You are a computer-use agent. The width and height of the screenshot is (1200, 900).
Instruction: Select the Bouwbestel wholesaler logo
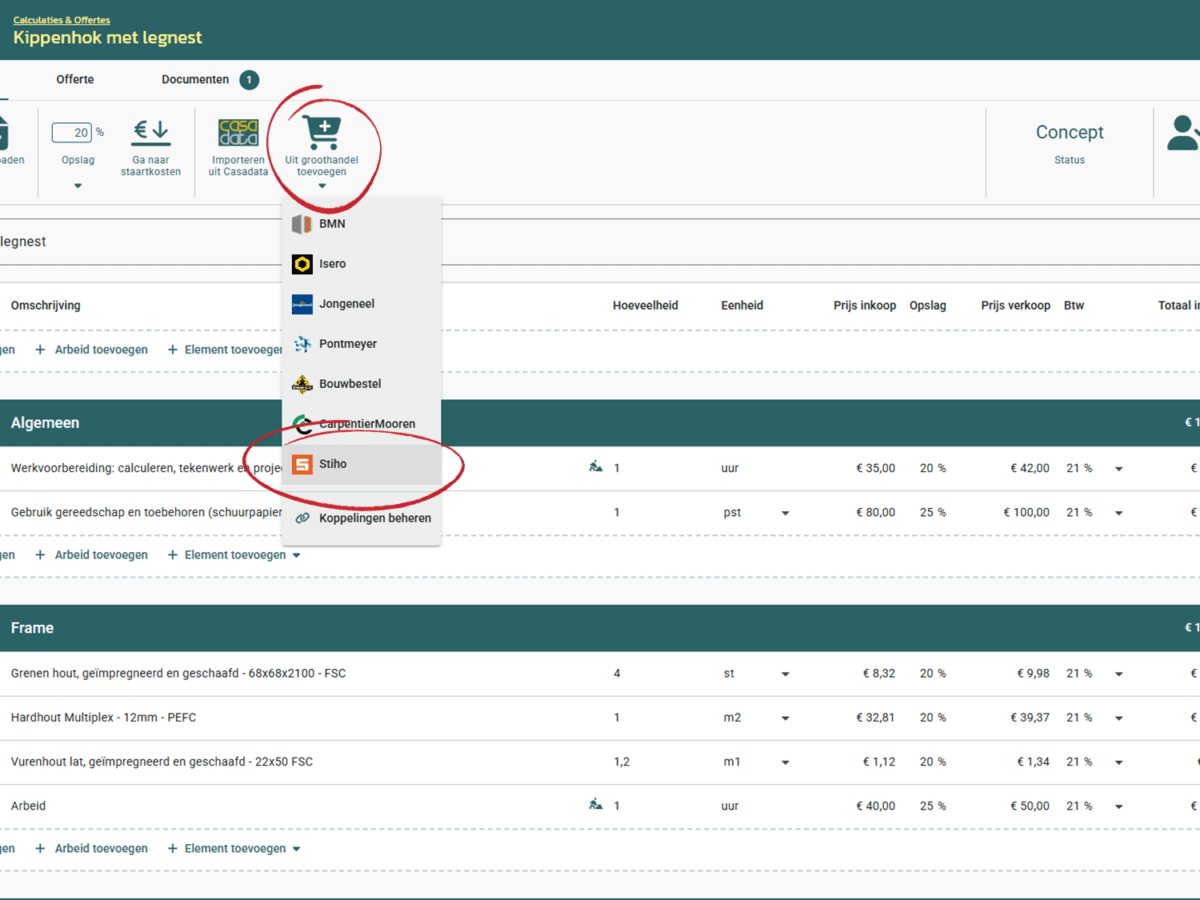point(302,384)
